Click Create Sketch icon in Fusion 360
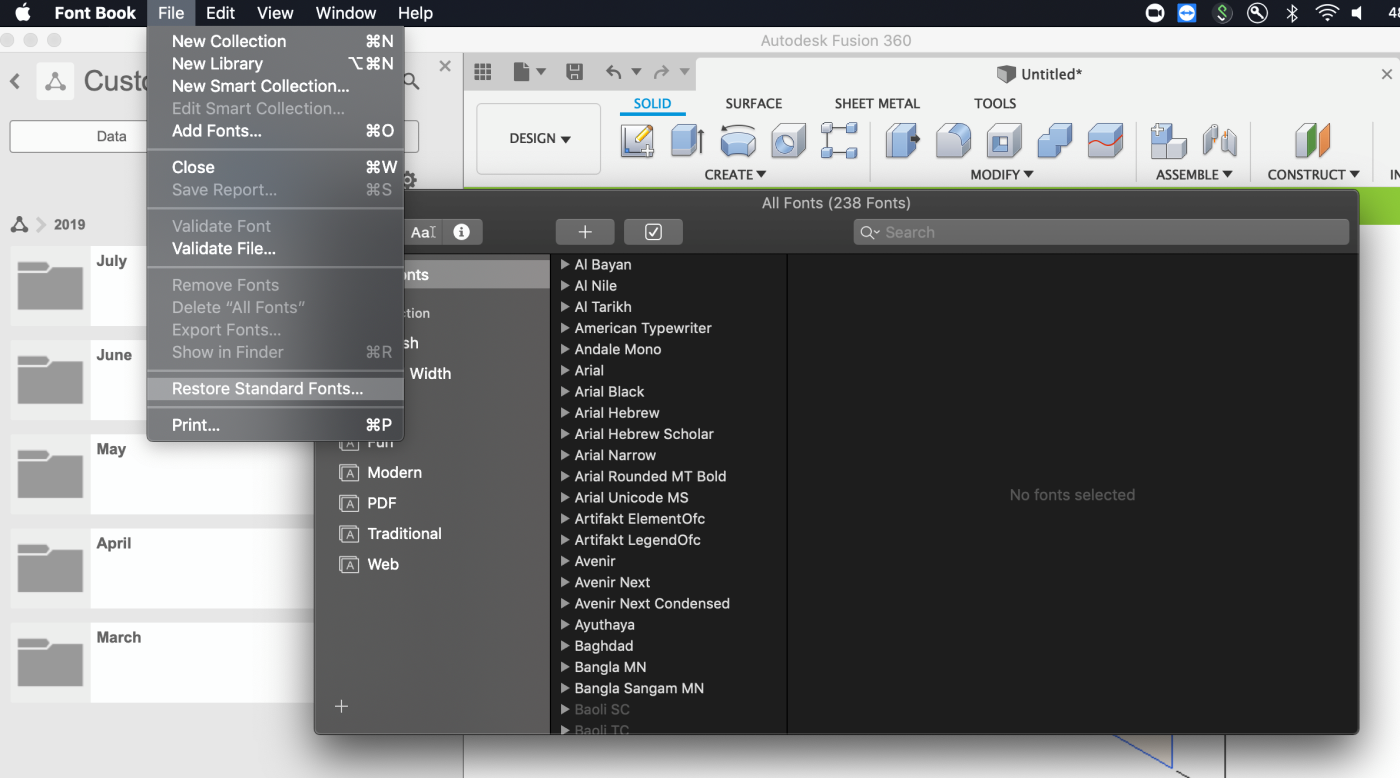Image resolution: width=1400 pixels, height=778 pixels. pos(637,140)
